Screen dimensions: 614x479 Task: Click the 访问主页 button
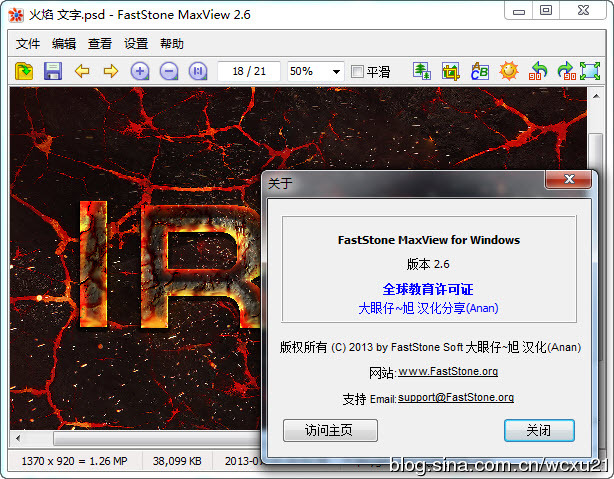(330, 430)
